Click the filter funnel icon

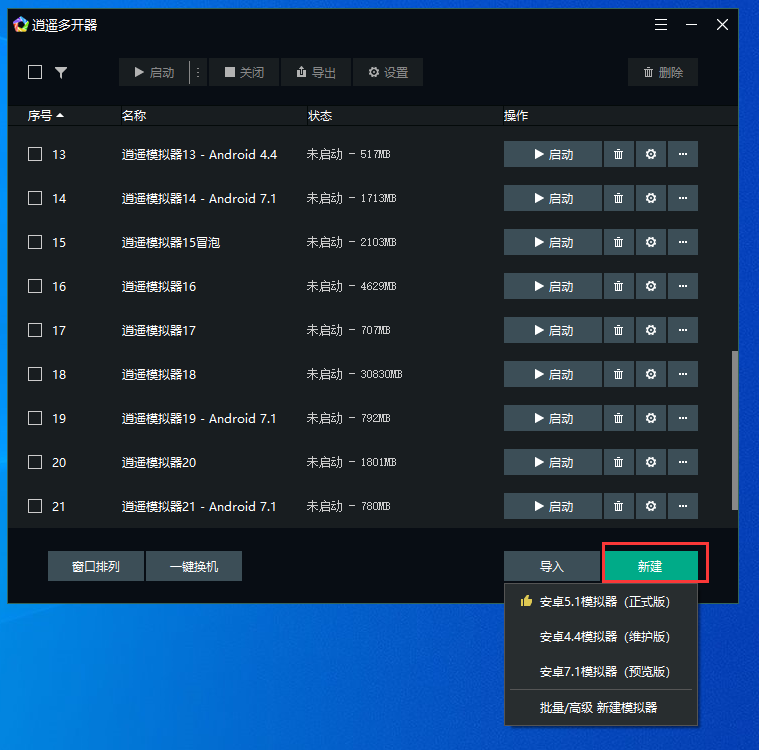tap(61, 72)
